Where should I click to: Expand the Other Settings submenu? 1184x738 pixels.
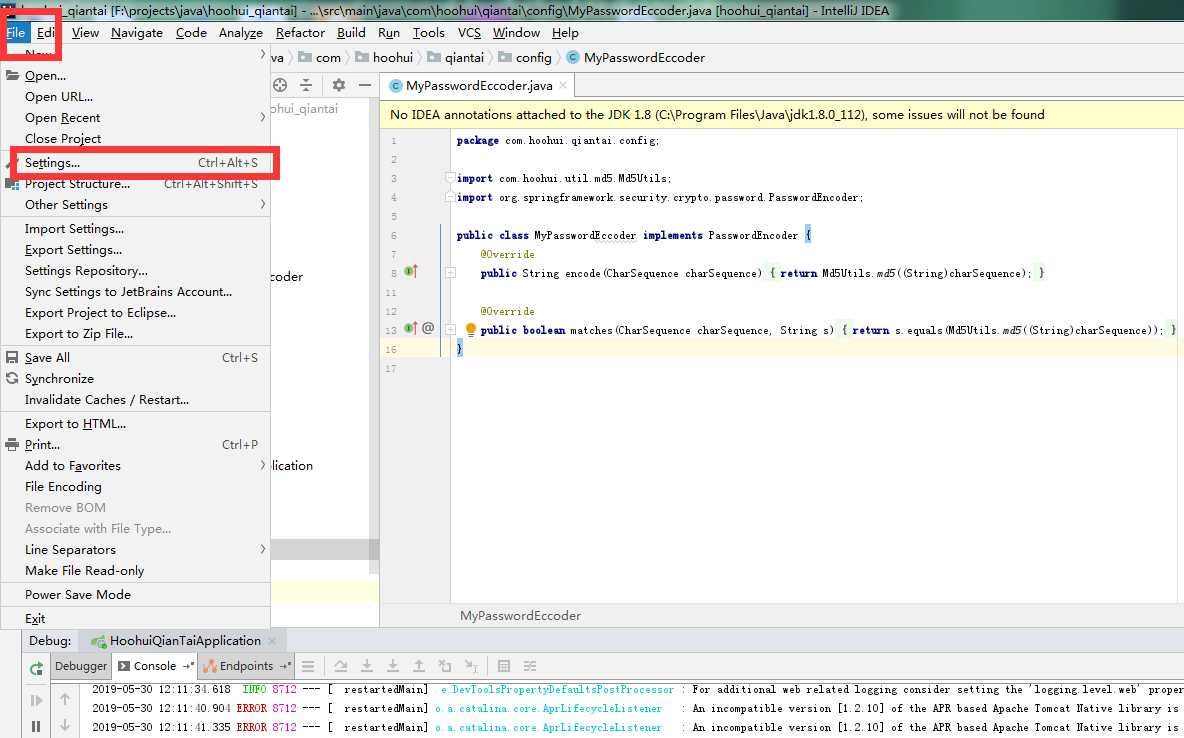coord(66,204)
